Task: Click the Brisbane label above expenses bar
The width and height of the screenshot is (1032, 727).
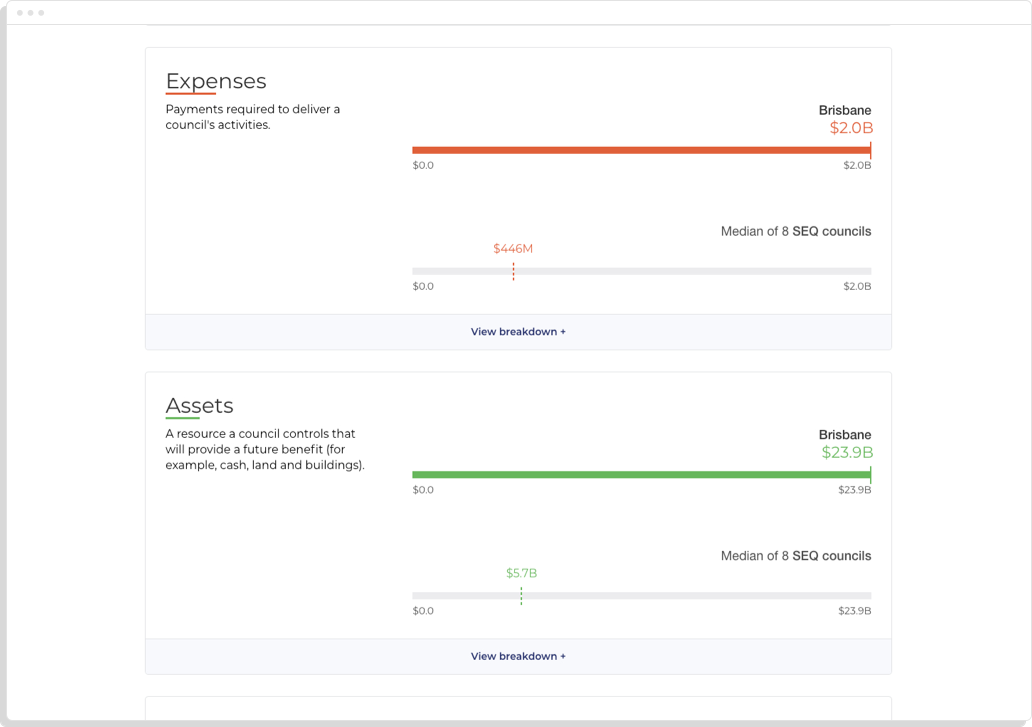Action: tap(845, 110)
